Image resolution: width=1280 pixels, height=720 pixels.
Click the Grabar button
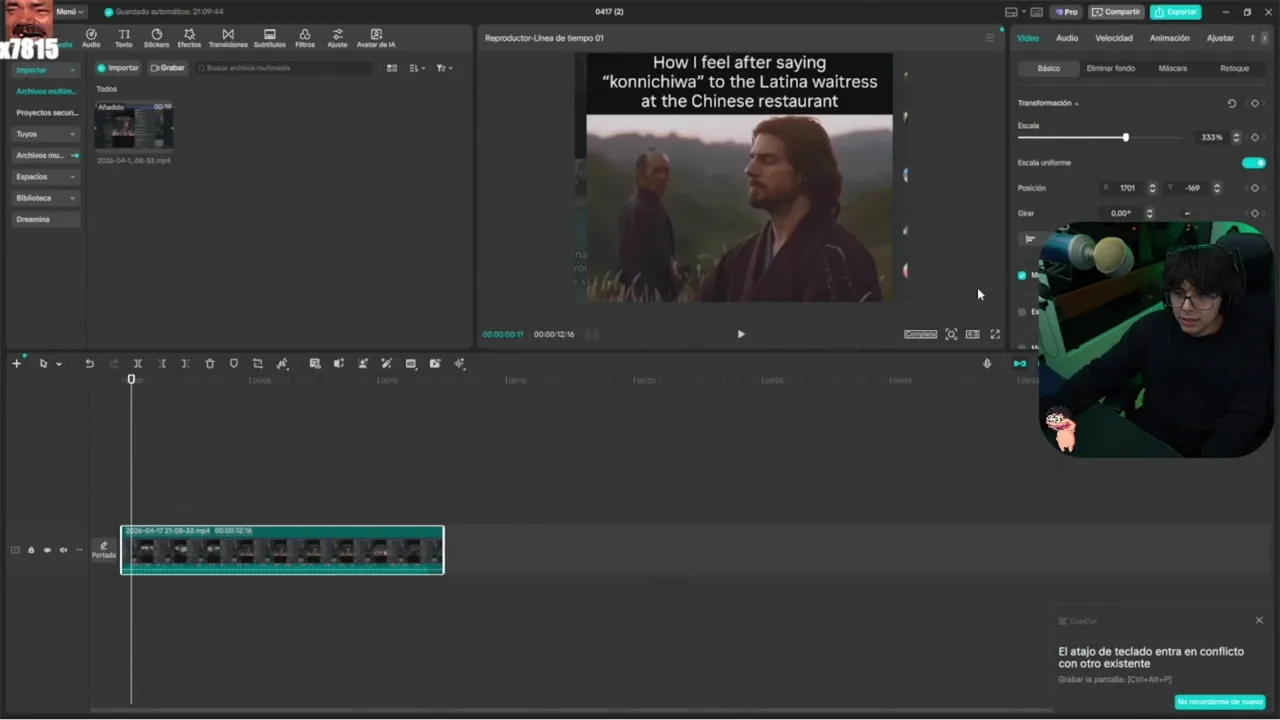pos(168,68)
